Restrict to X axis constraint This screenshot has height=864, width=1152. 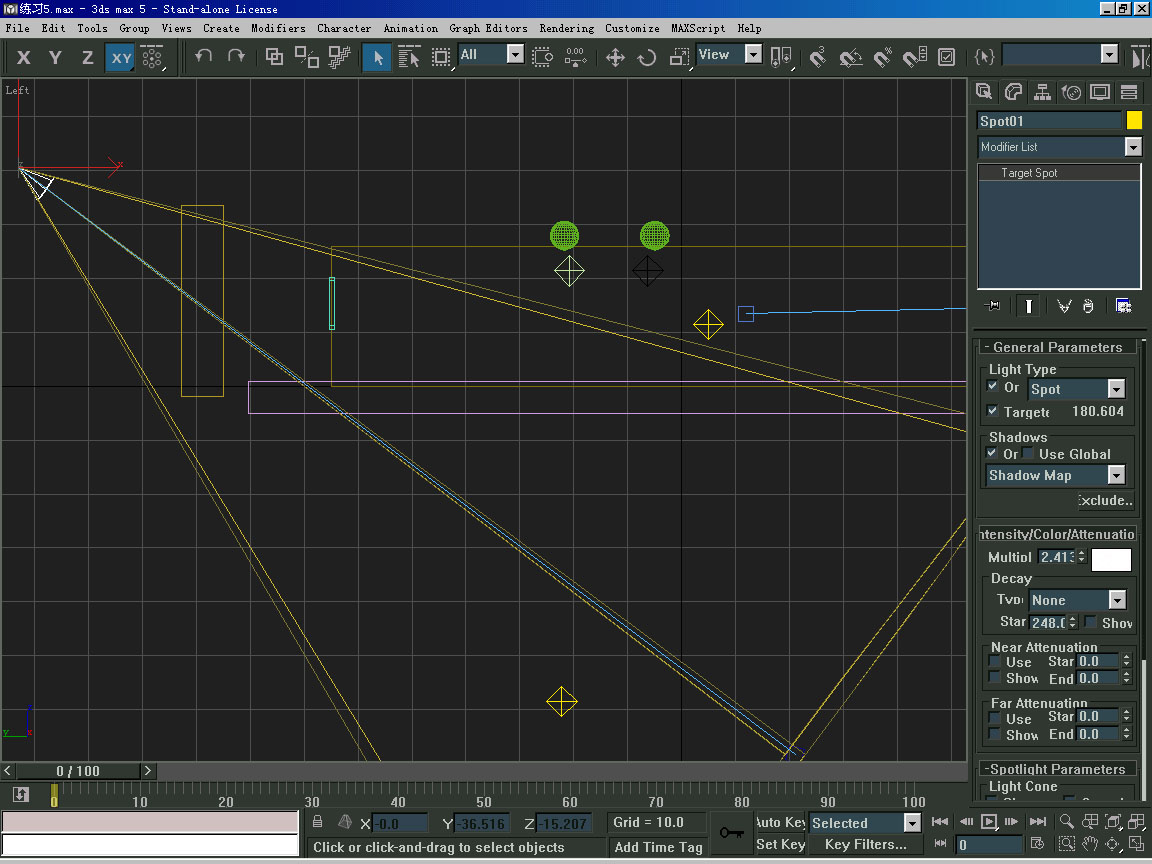24,57
